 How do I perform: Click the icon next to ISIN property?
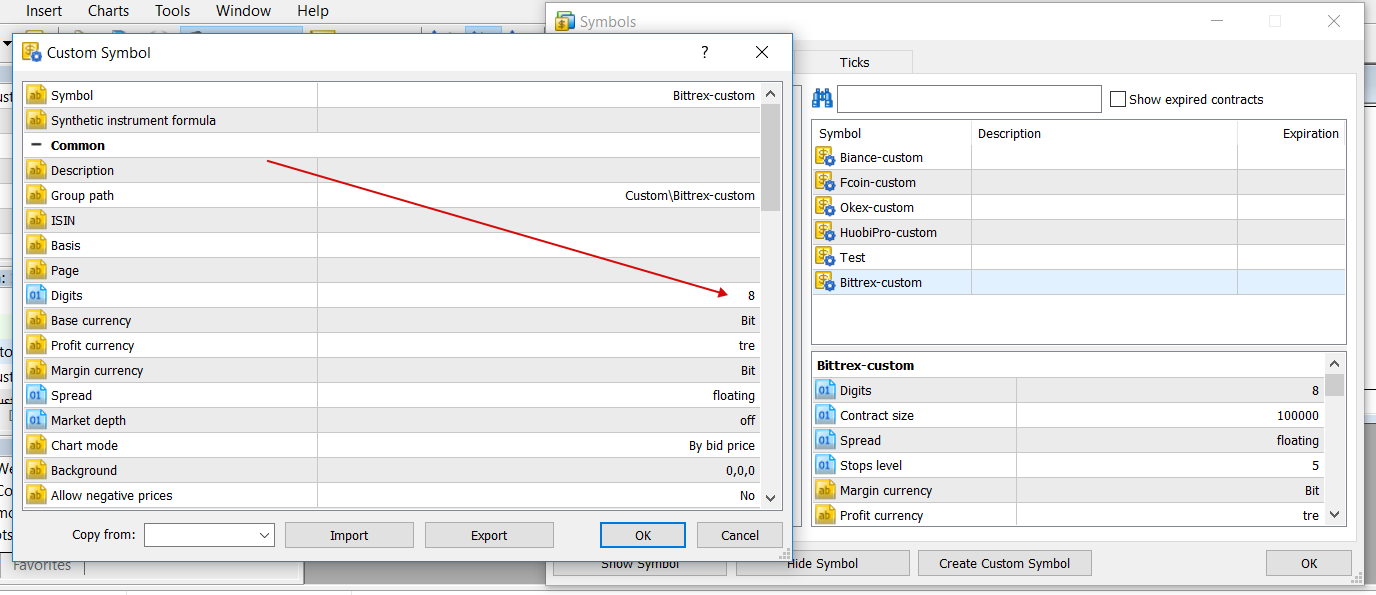point(36,220)
